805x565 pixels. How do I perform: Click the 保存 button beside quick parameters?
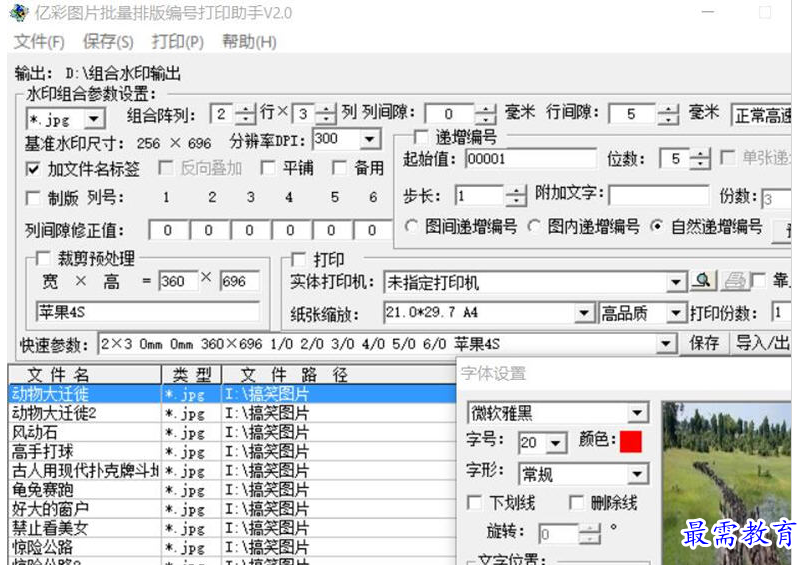click(x=704, y=343)
